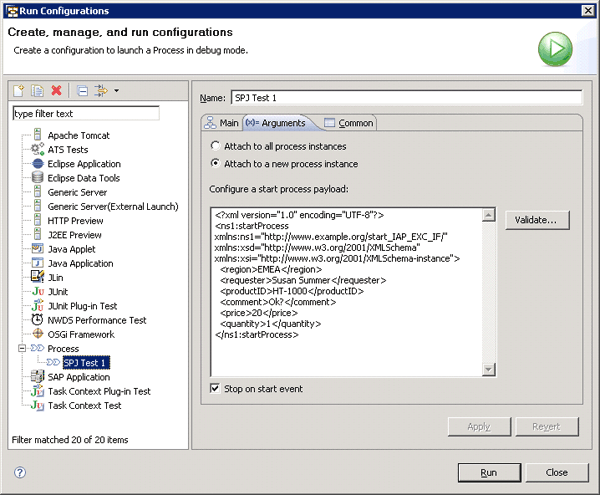
Task: Click the JUnit Plug-in Test icon
Action: [38, 306]
